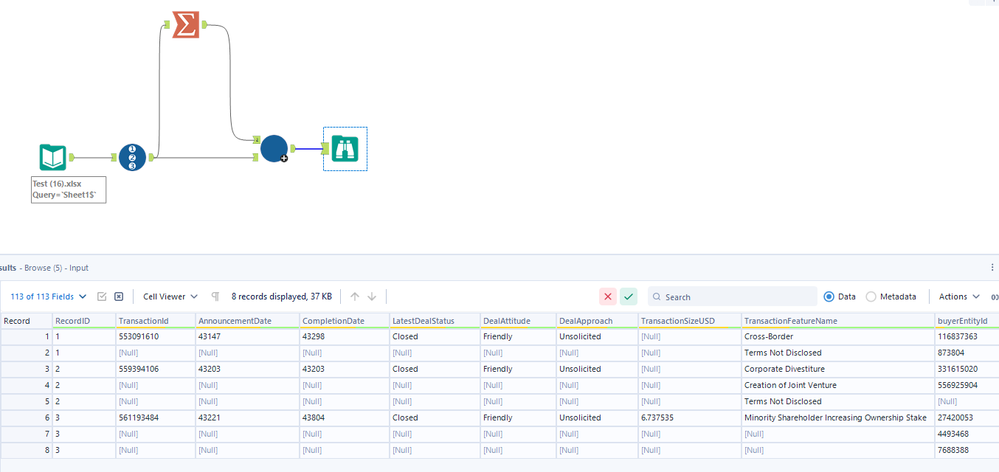Image resolution: width=999 pixels, height=472 pixels.
Task: Click in the results Search field
Action: tap(732, 296)
